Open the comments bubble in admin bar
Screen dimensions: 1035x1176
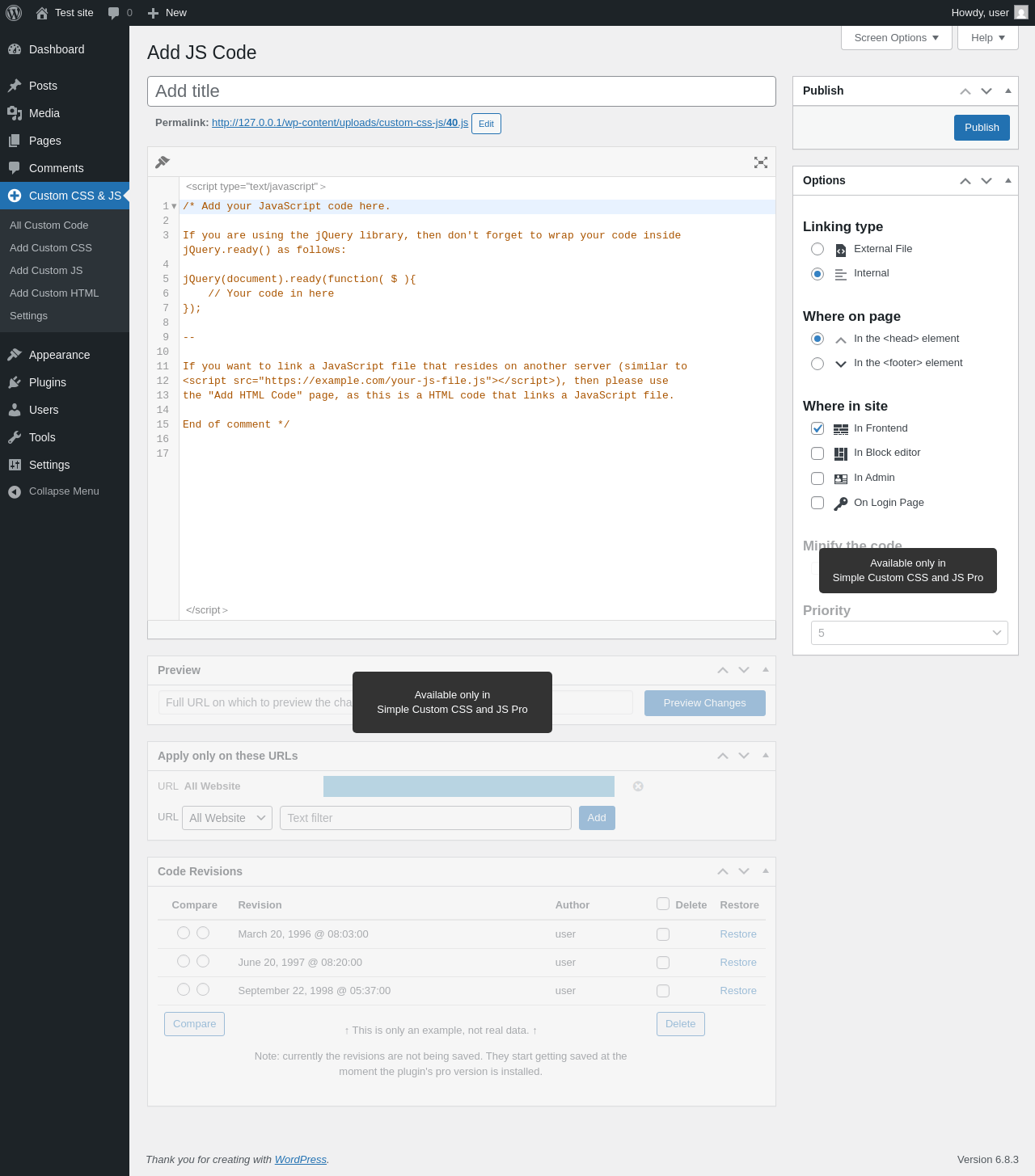114,13
